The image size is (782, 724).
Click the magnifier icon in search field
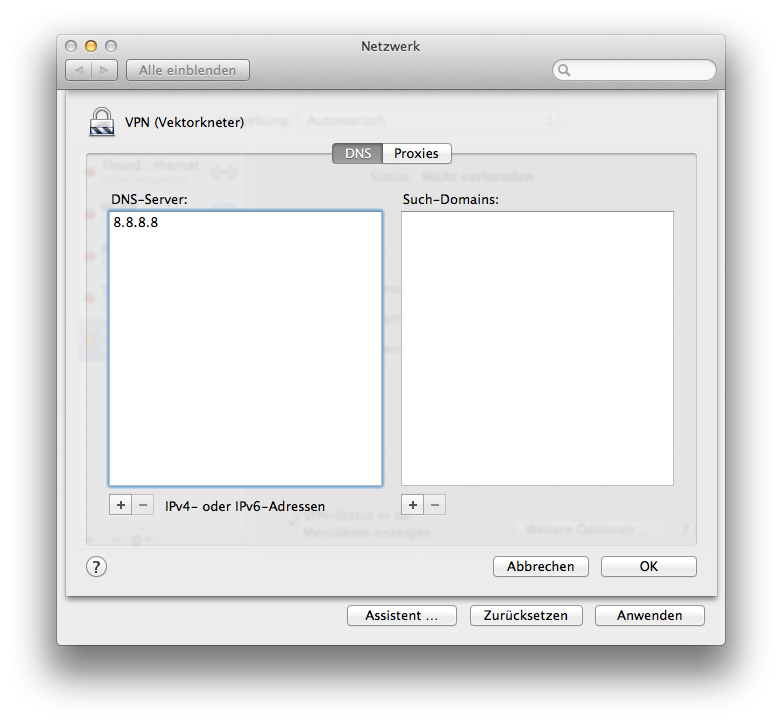click(564, 70)
